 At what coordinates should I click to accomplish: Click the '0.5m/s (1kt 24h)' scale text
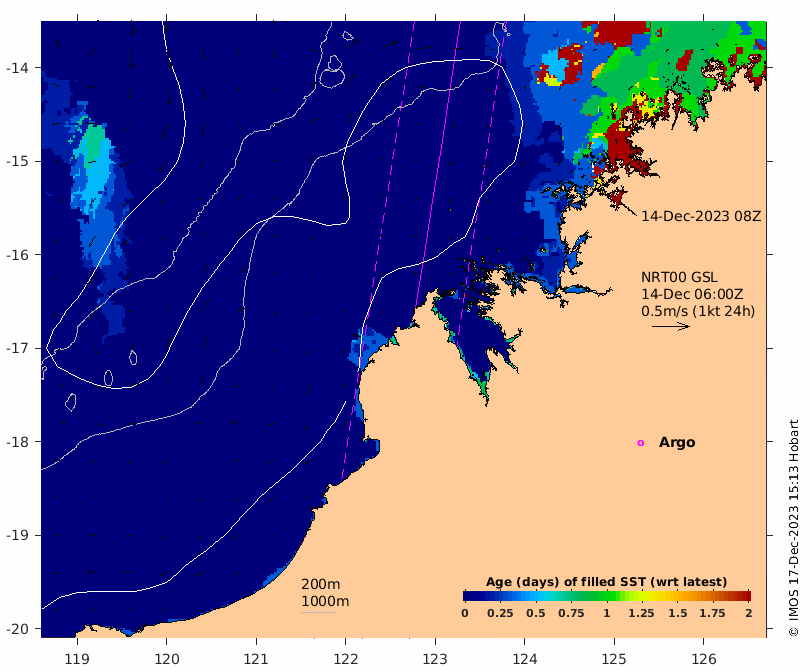pos(698,311)
